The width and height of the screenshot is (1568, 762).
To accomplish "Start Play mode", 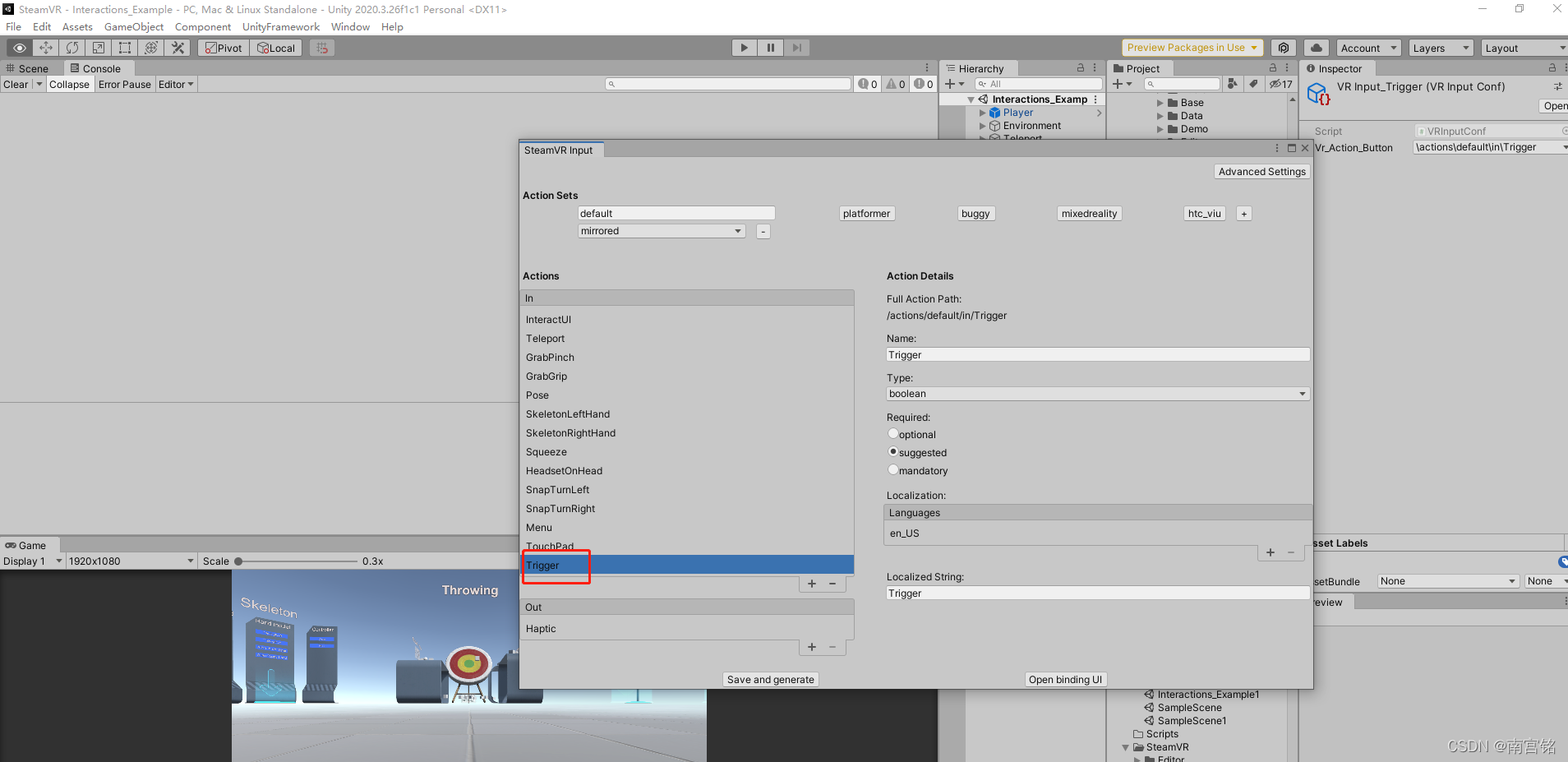I will pyautogui.click(x=745, y=48).
